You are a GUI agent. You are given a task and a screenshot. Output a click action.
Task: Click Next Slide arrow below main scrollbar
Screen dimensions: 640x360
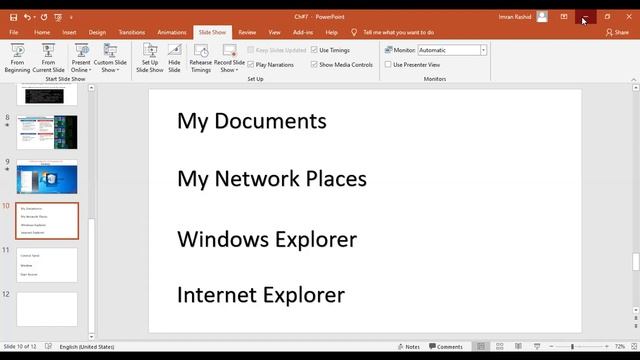point(636,326)
